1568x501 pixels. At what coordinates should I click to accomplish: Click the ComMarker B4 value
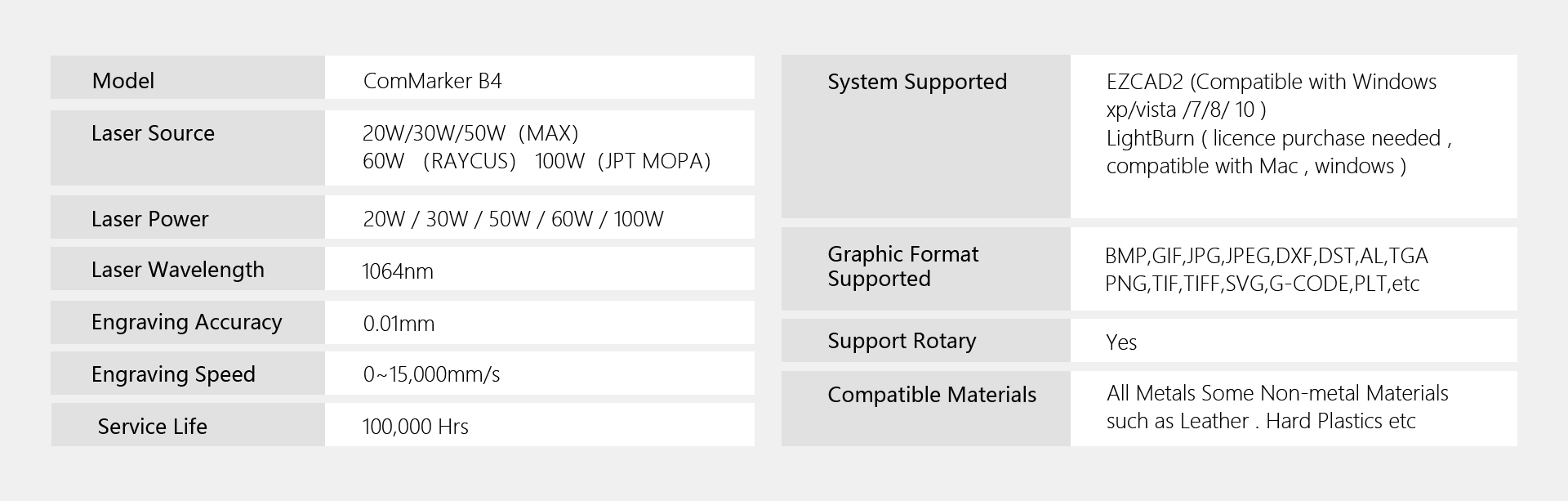pyautogui.click(x=432, y=81)
